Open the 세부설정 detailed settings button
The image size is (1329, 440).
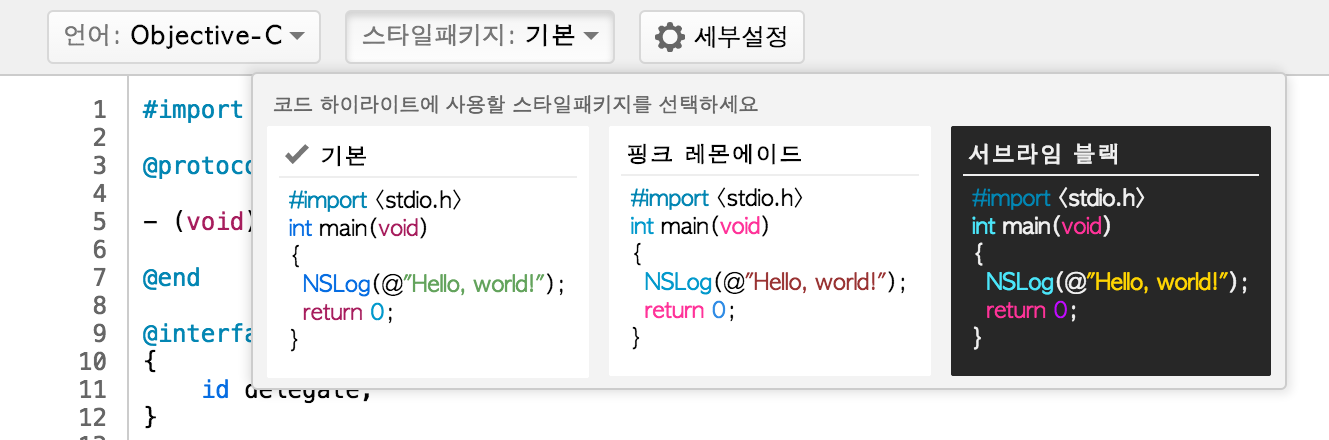[x=721, y=37]
